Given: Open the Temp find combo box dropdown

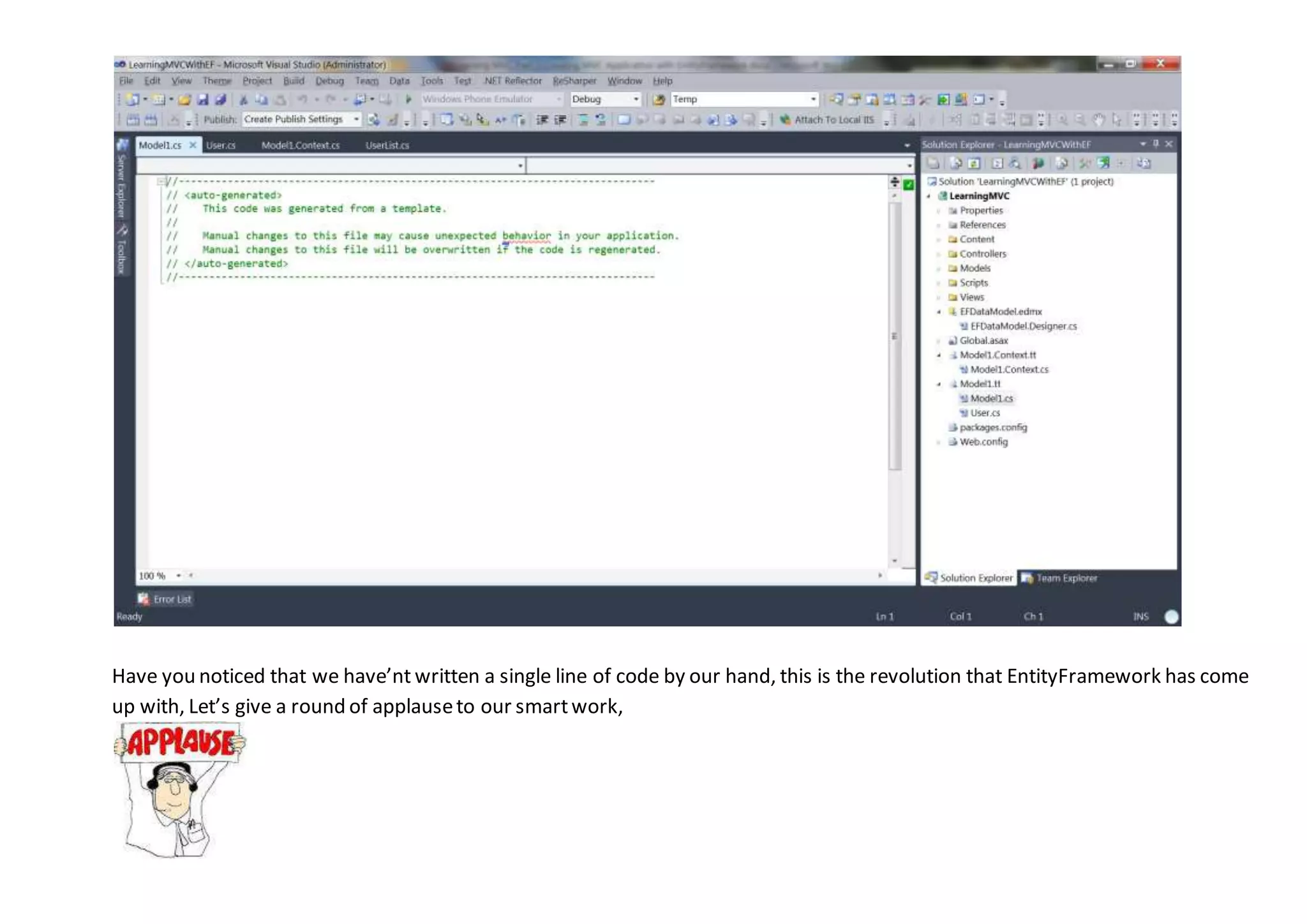Looking at the screenshot, I should pyautogui.click(x=813, y=100).
